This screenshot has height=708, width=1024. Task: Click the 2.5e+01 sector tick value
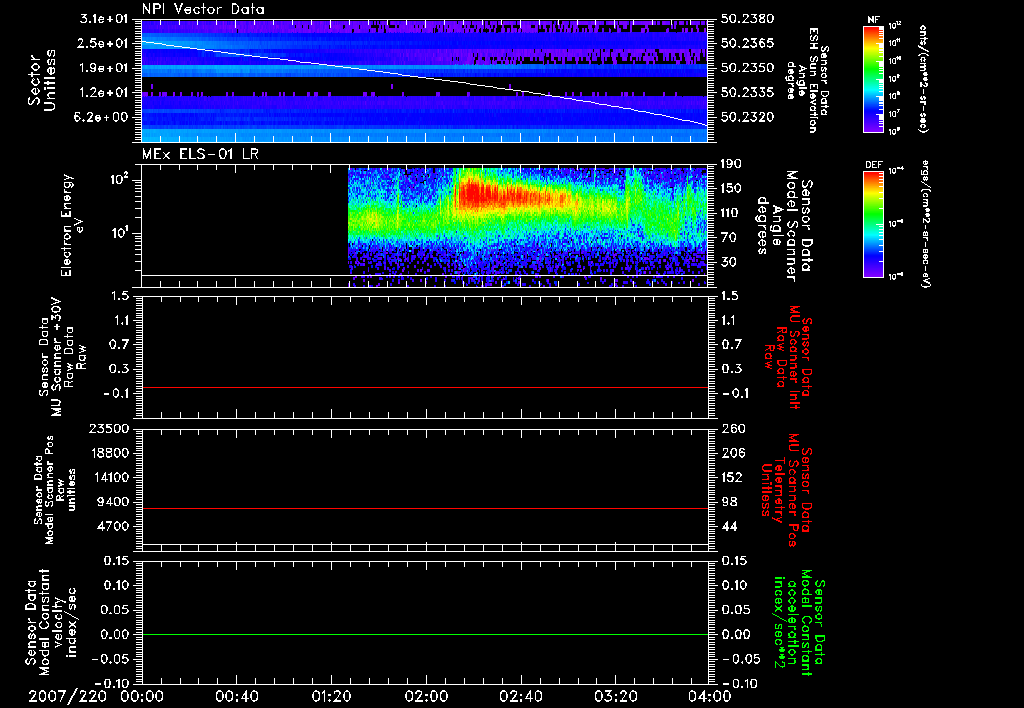104,43
